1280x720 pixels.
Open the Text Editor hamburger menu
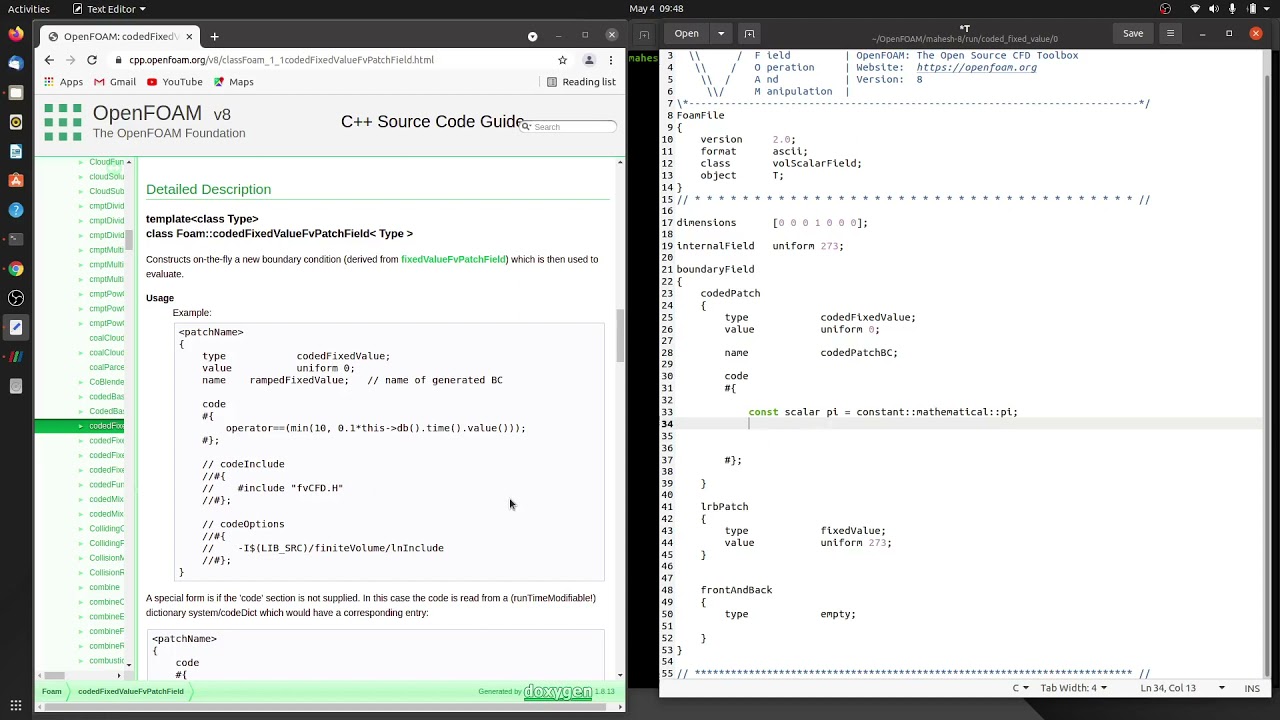tap(1170, 33)
